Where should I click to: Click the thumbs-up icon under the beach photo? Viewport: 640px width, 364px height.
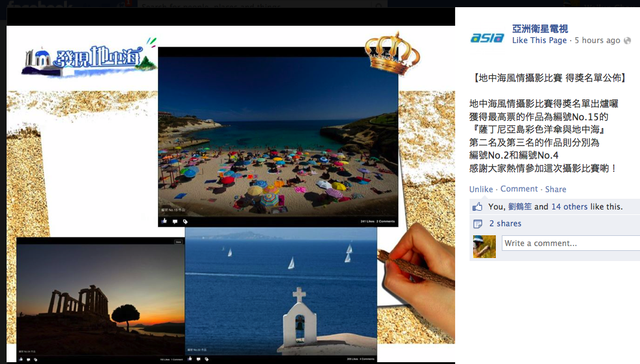coord(164,221)
